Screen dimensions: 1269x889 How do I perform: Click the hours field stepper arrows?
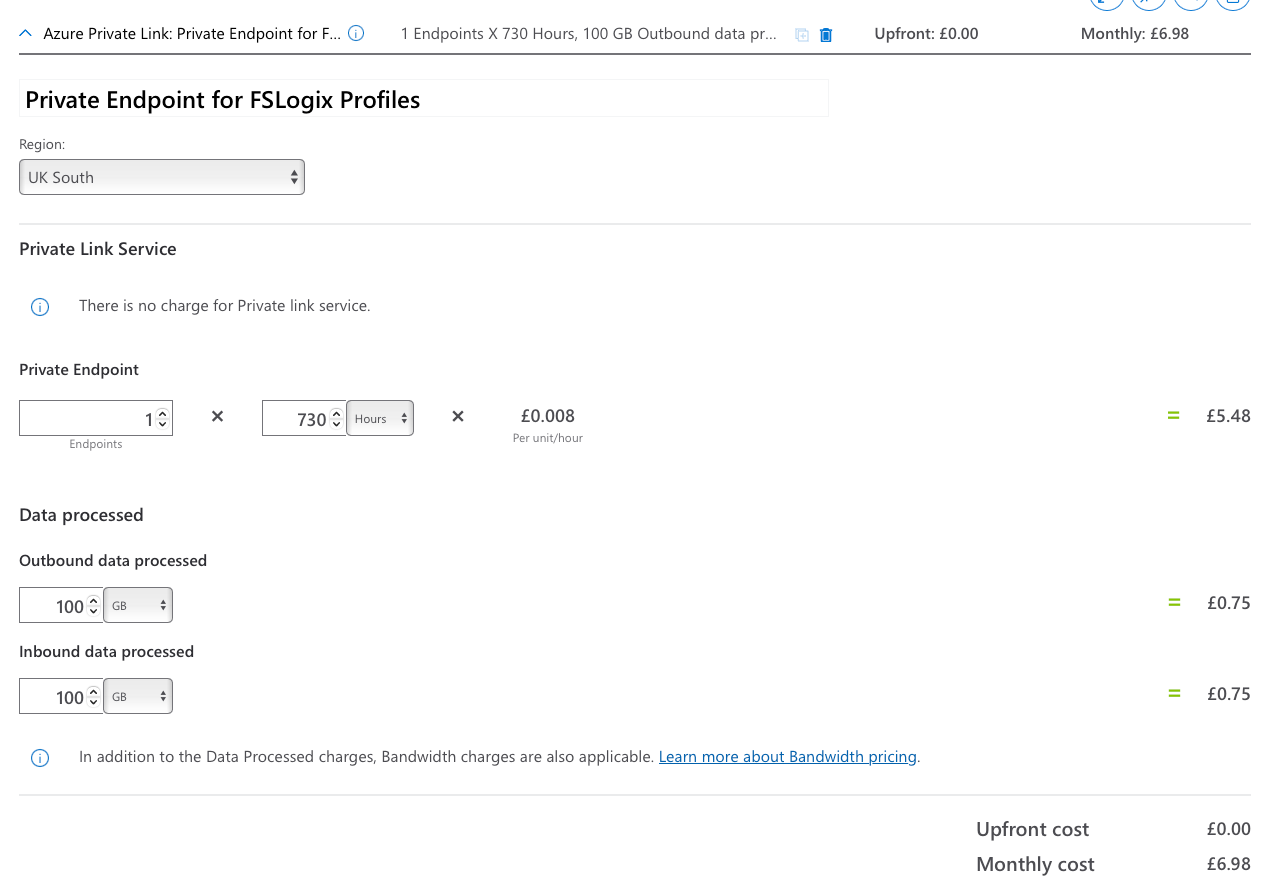(336, 419)
